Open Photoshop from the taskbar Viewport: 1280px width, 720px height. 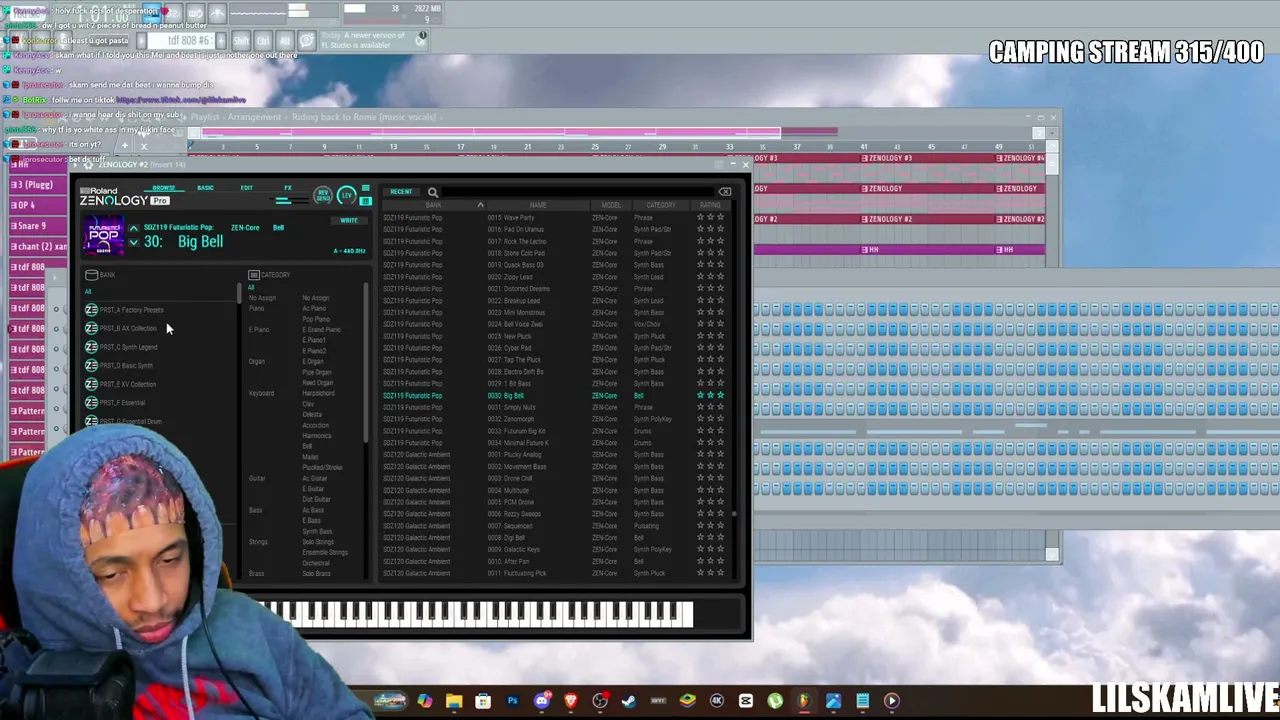pos(513,701)
